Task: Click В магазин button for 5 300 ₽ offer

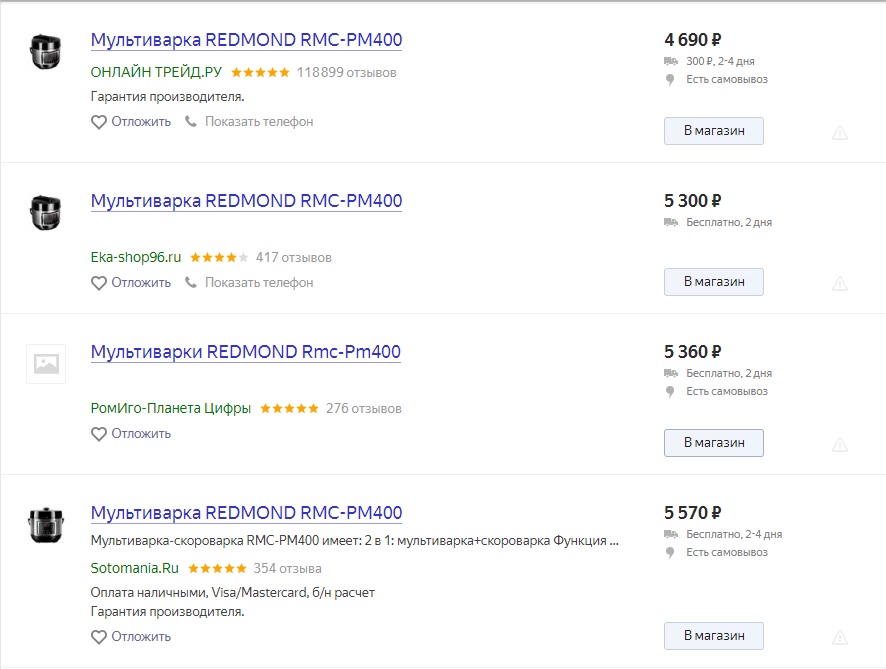Action: pos(714,282)
